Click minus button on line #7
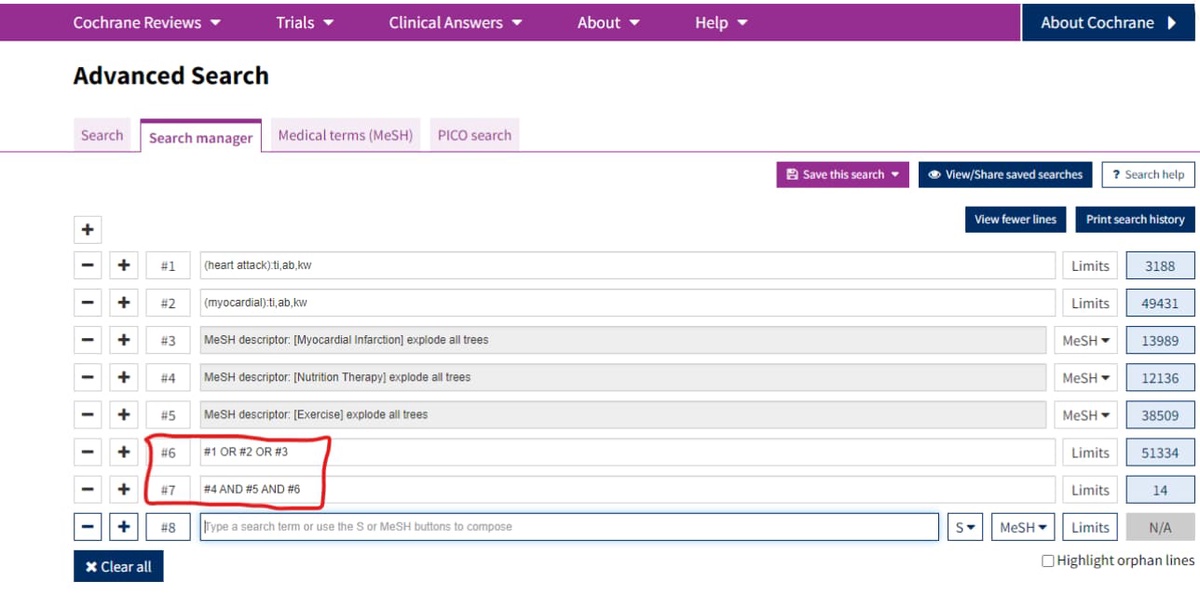Image resolution: width=1200 pixels, height=595 pixels. click(88, 490)
